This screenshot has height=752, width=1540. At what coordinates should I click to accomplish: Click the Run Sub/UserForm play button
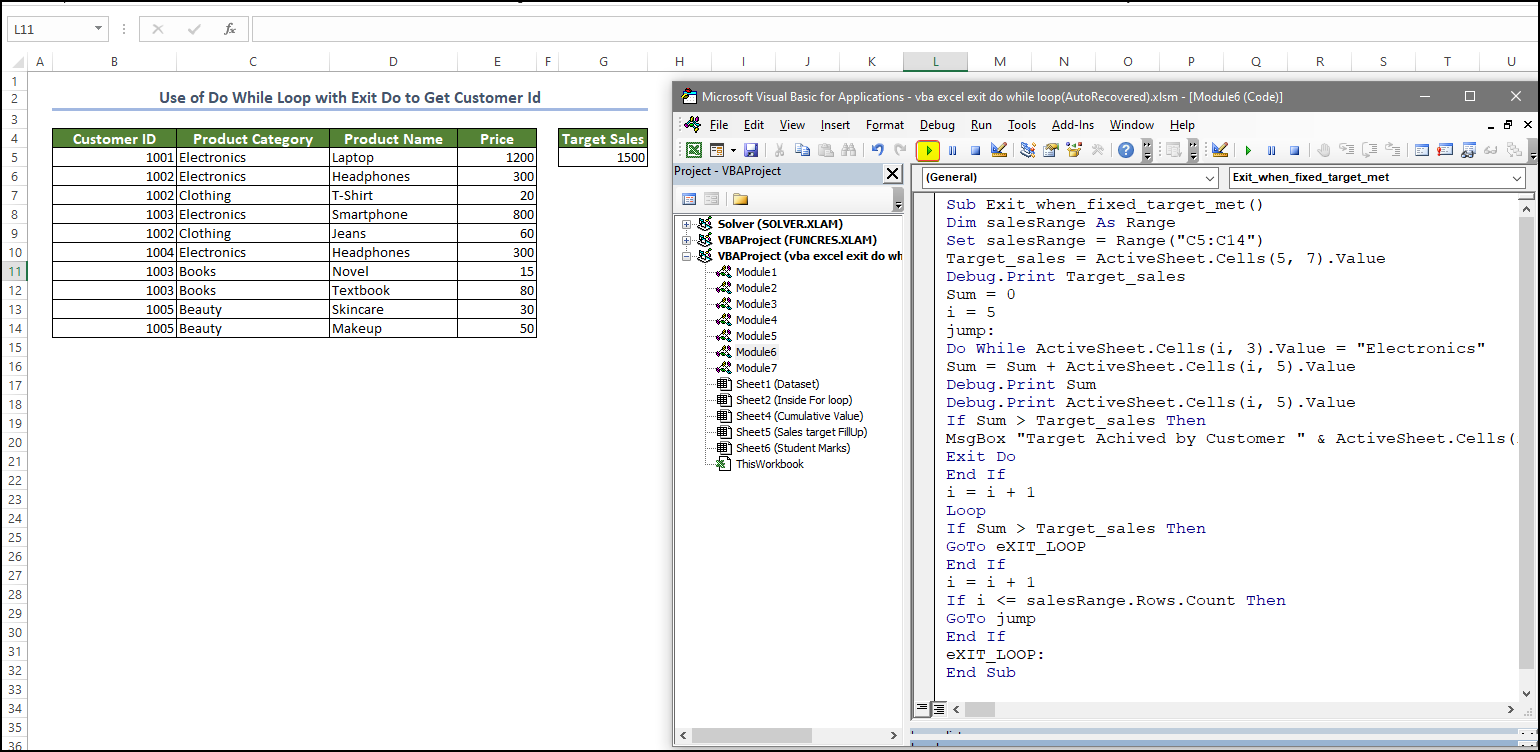[928, 151]
